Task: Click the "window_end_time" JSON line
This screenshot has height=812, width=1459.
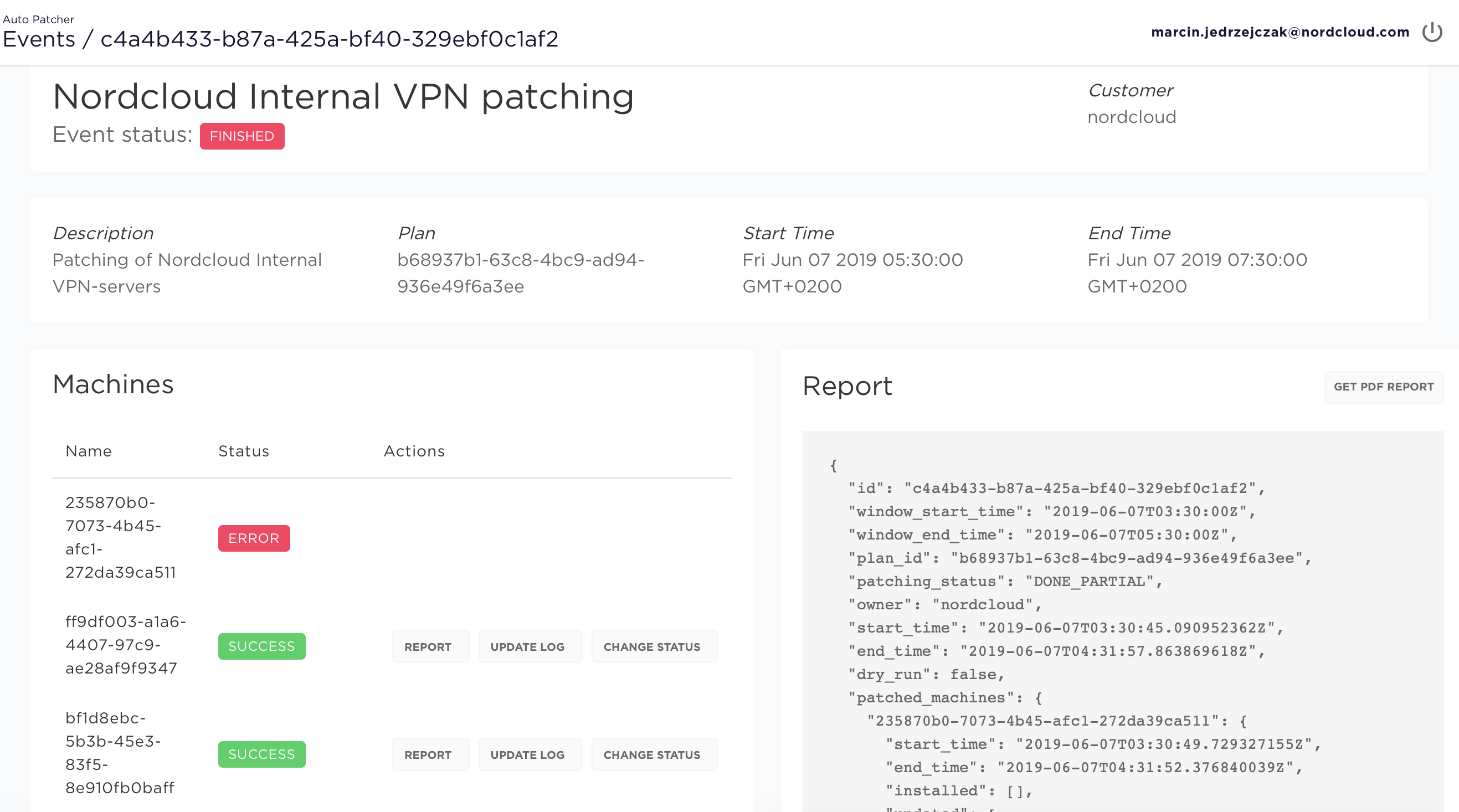Action: coord(1042,535)
